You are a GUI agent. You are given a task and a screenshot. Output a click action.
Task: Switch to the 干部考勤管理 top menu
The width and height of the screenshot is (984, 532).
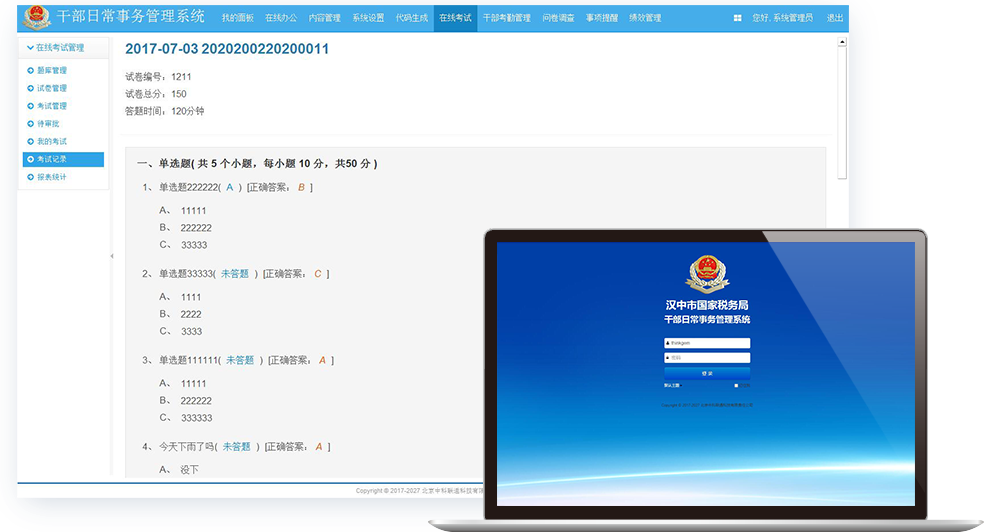pyautogui.click(x=506, y=18)
